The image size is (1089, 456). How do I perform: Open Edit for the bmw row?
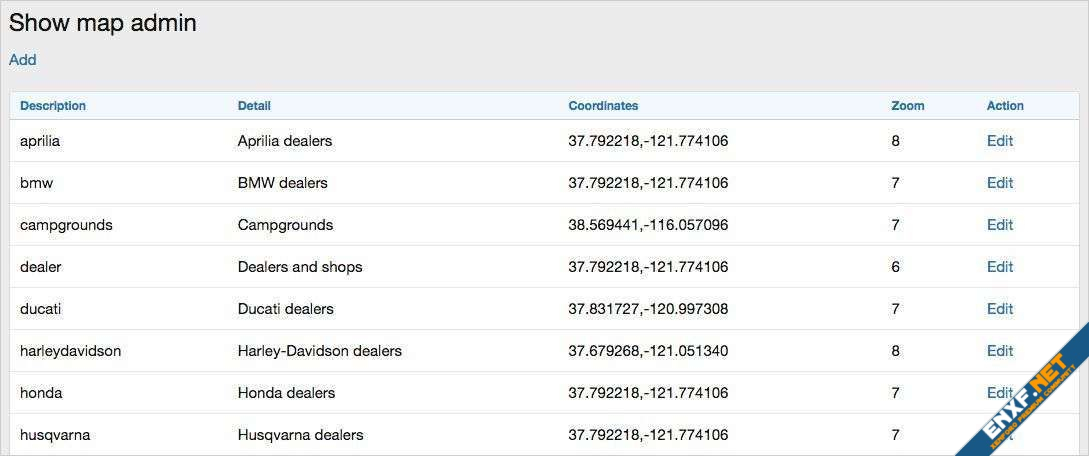(999, 183)
